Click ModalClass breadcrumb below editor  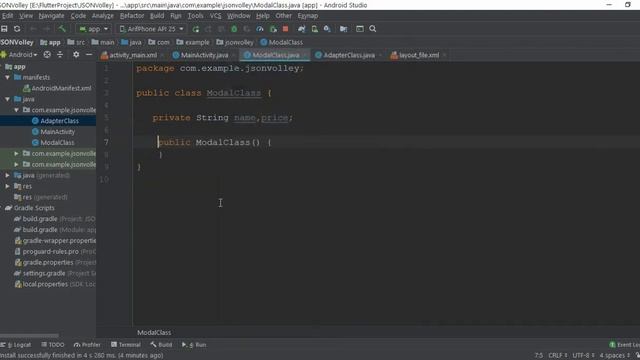click(154, 333)
